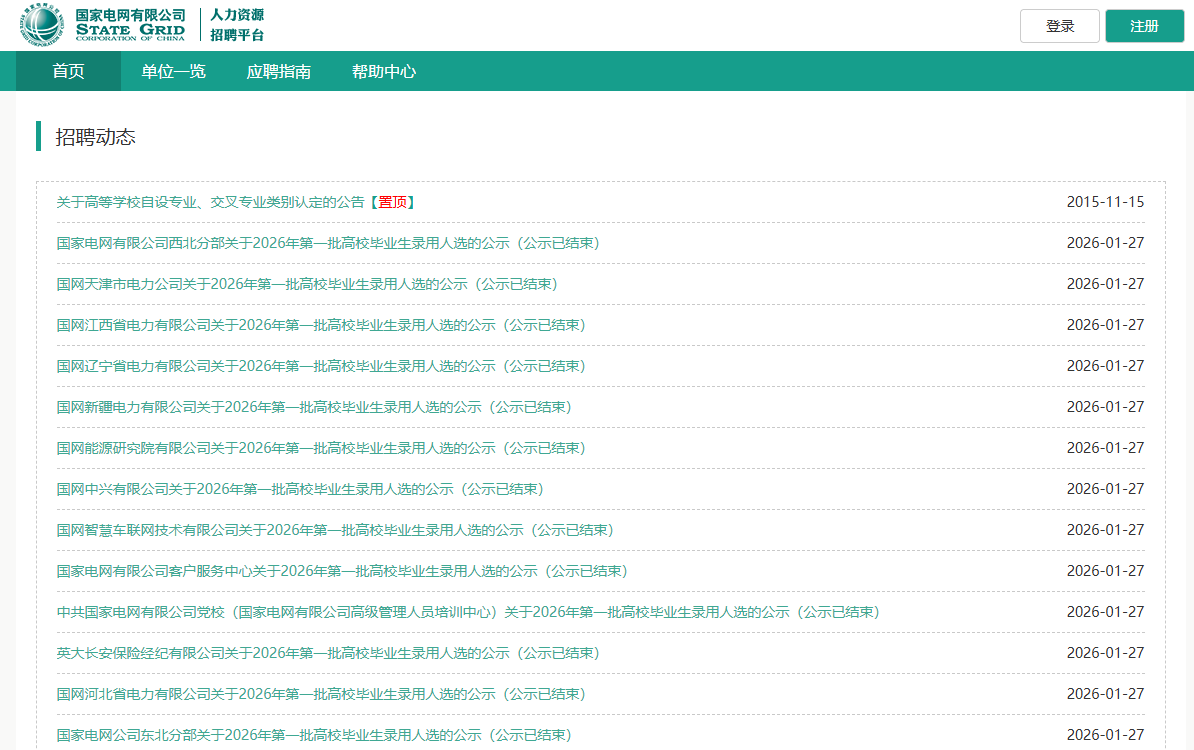Click the 登录 login button
This screenshot has width=1194, height=750.
pos(1059,26)
